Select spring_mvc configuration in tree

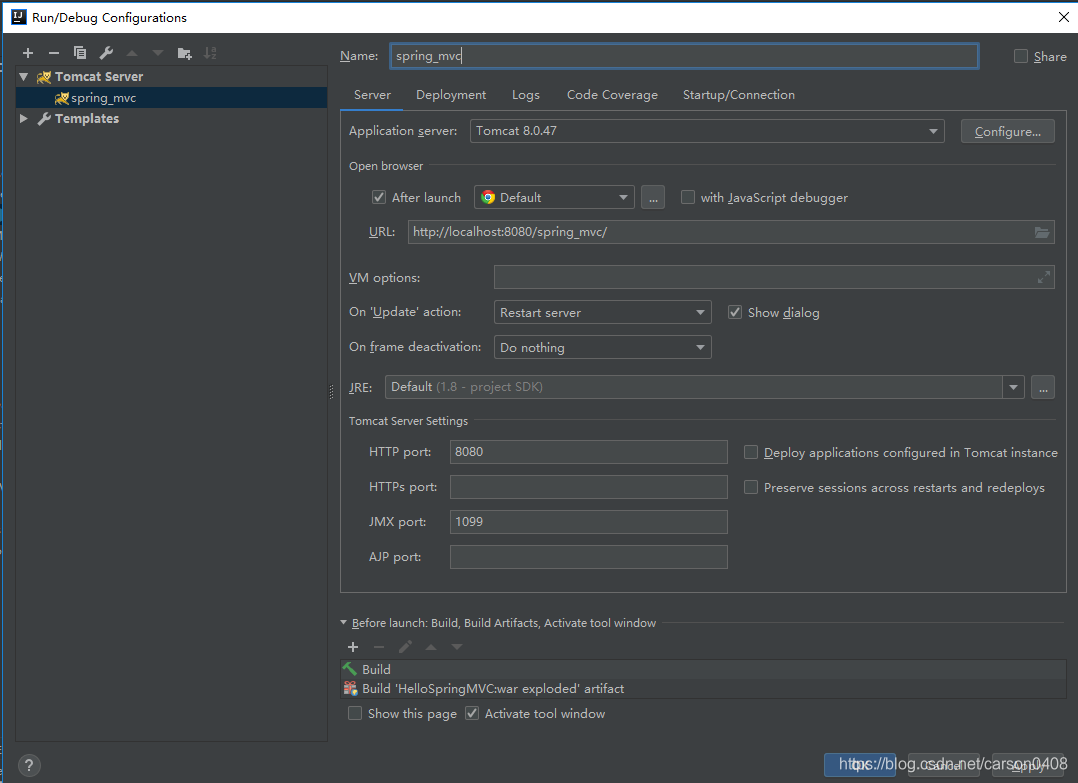(171, 98)
